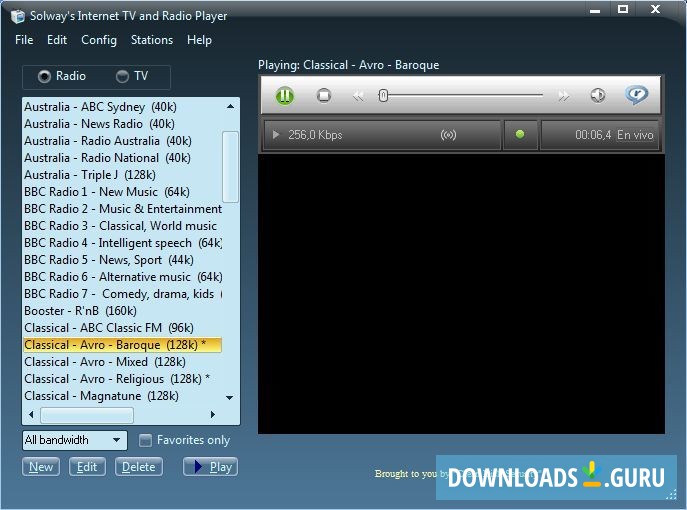Click the application icon in the title bar
The height and width of the screenshot is (510, 687).
tap(18, 16)
